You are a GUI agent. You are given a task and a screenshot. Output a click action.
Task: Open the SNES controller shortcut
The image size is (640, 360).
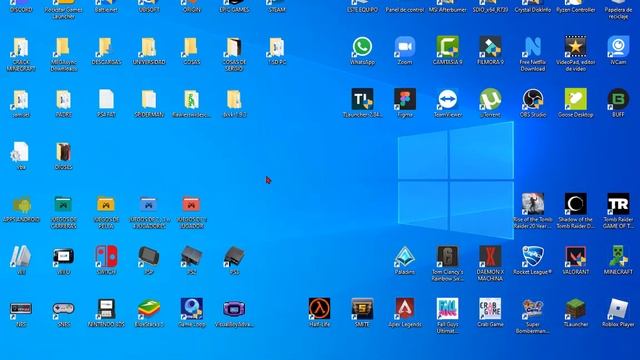point(63,309)
